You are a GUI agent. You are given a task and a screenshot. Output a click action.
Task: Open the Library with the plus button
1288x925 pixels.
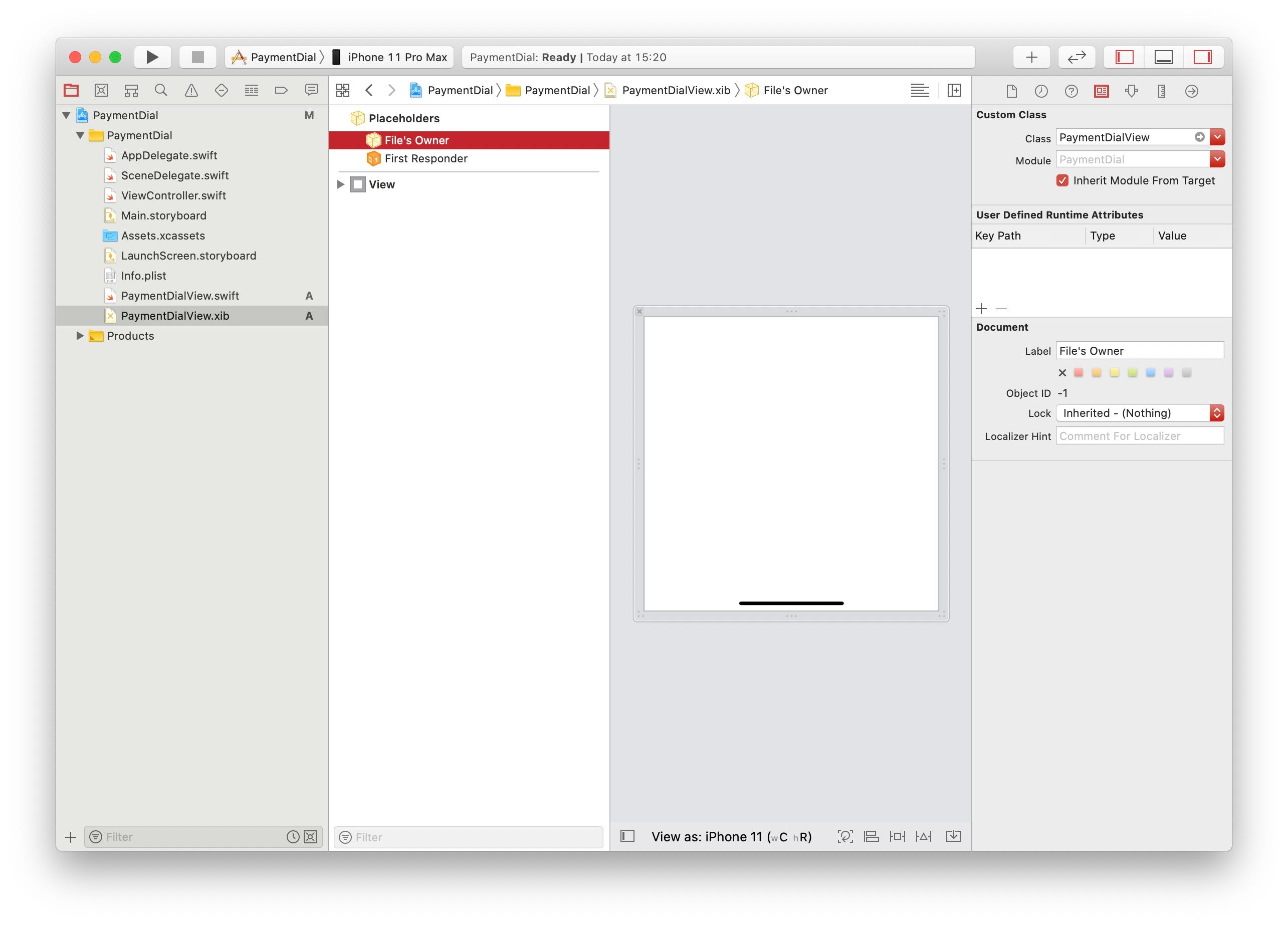(x=1031, y=57)
